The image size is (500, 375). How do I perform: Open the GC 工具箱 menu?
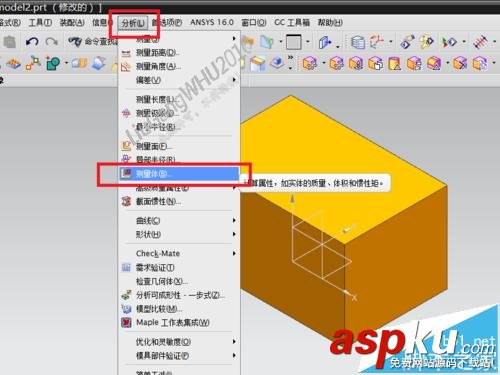coord(292,23)
